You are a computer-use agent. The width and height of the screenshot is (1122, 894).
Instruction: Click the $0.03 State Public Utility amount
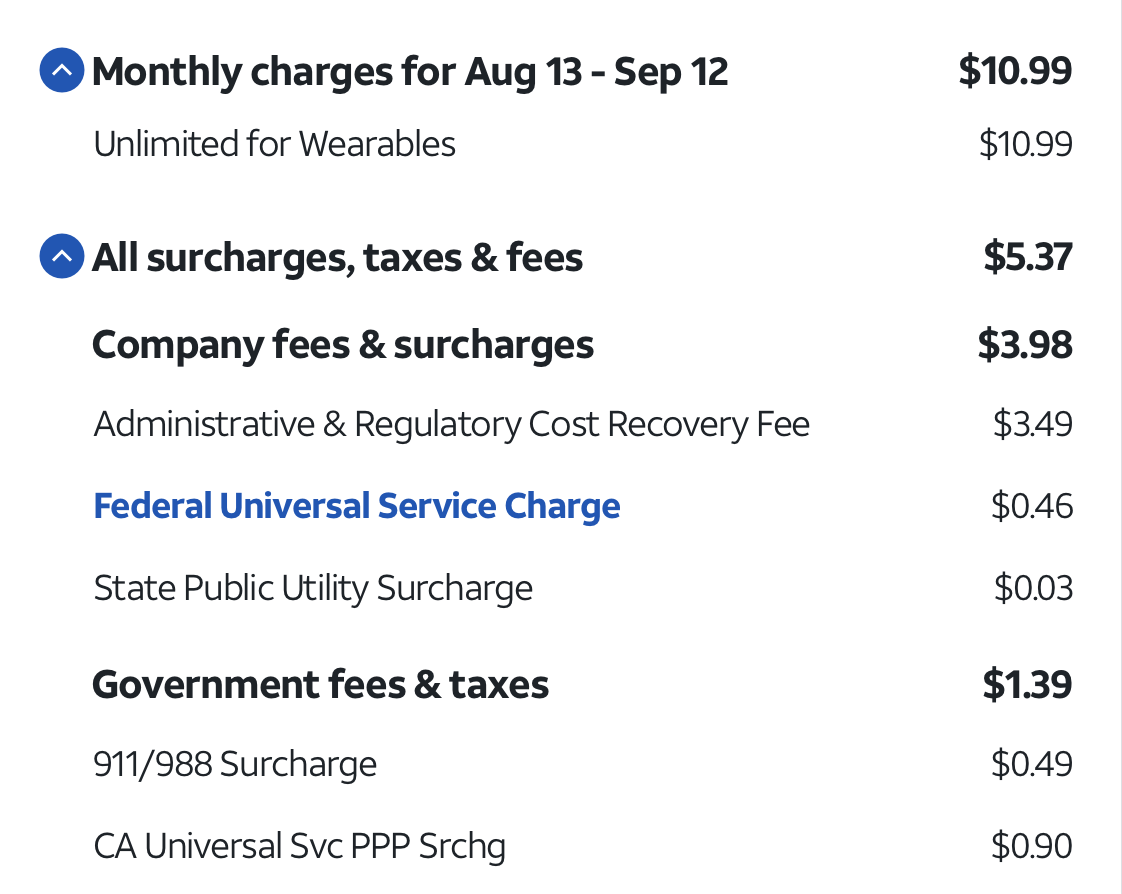1033,588
